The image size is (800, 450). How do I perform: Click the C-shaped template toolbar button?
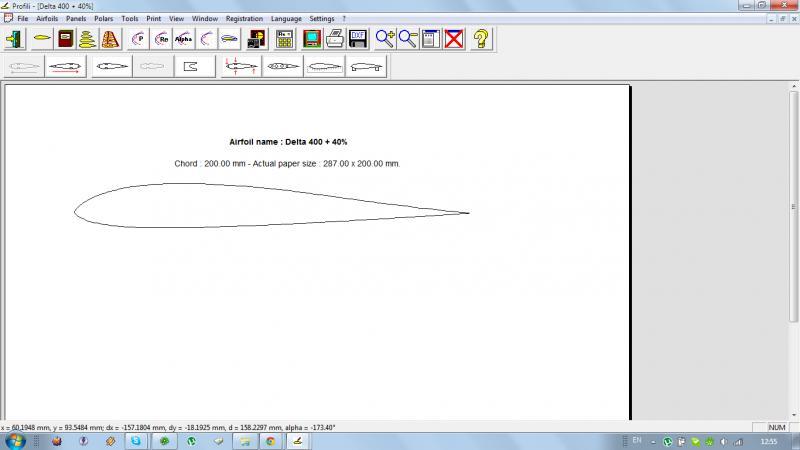[x=194, y=67]
